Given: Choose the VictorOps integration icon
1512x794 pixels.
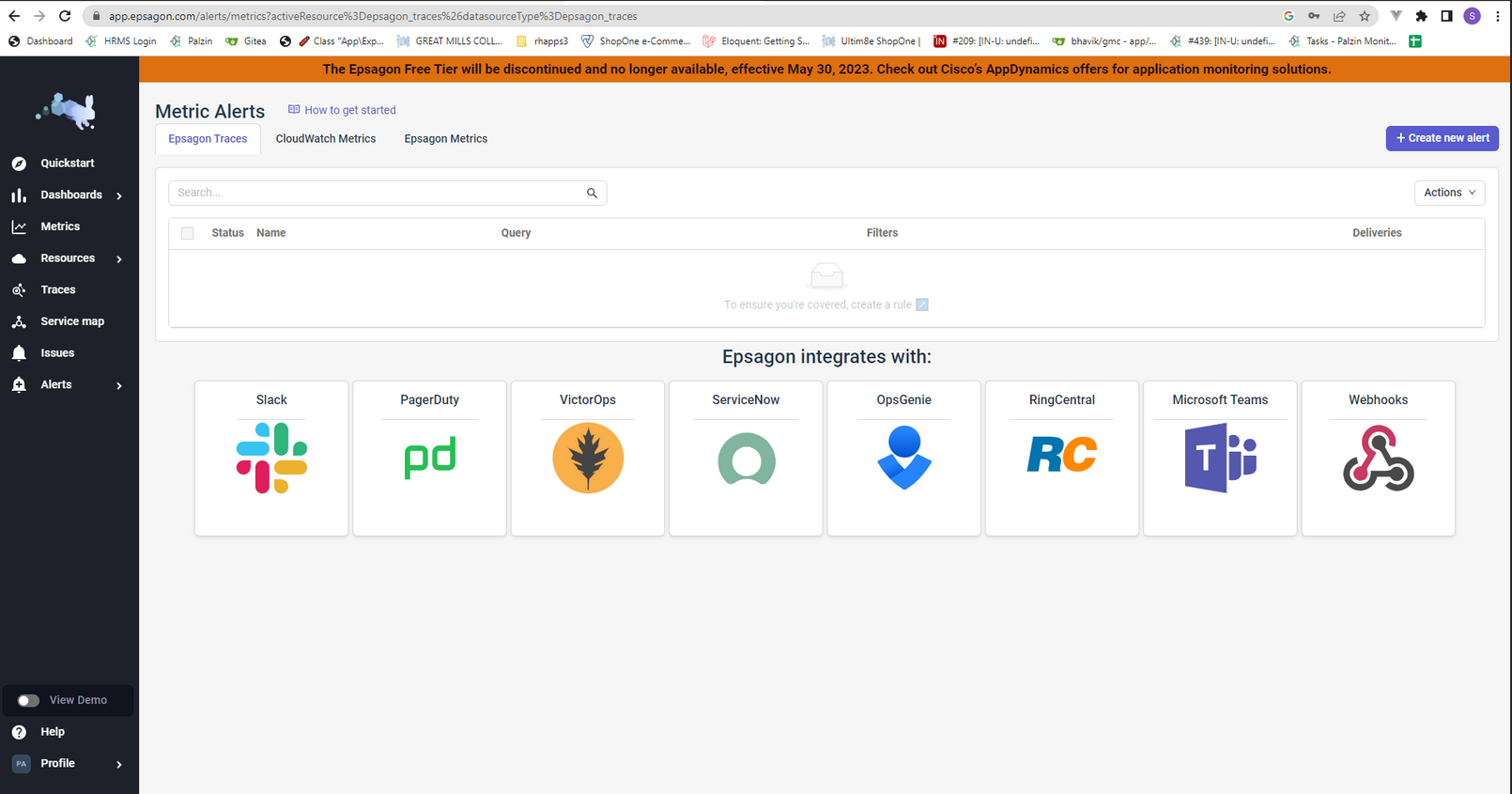Looking at the screenshot, I should click(588, 458).
